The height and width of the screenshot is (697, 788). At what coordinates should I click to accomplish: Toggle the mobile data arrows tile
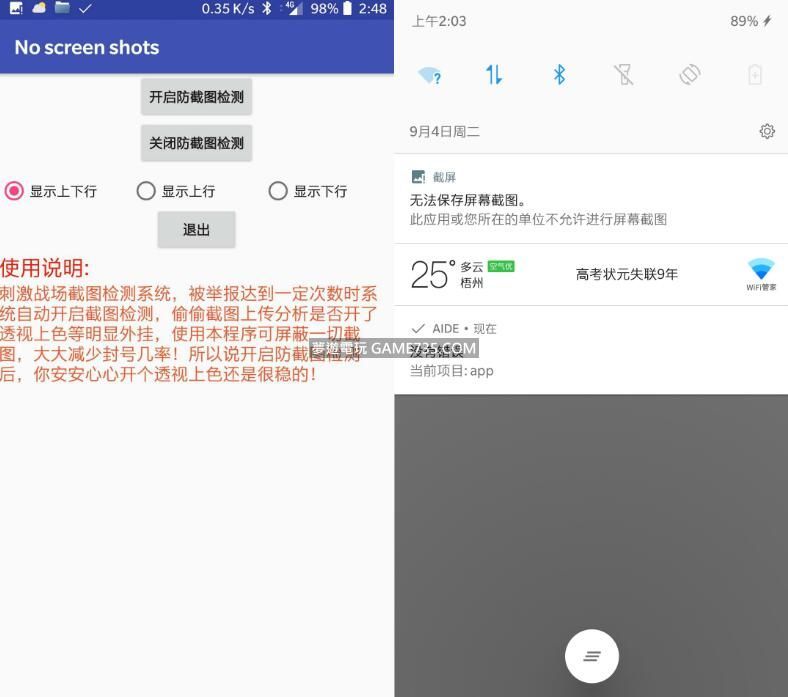(494, 75)
